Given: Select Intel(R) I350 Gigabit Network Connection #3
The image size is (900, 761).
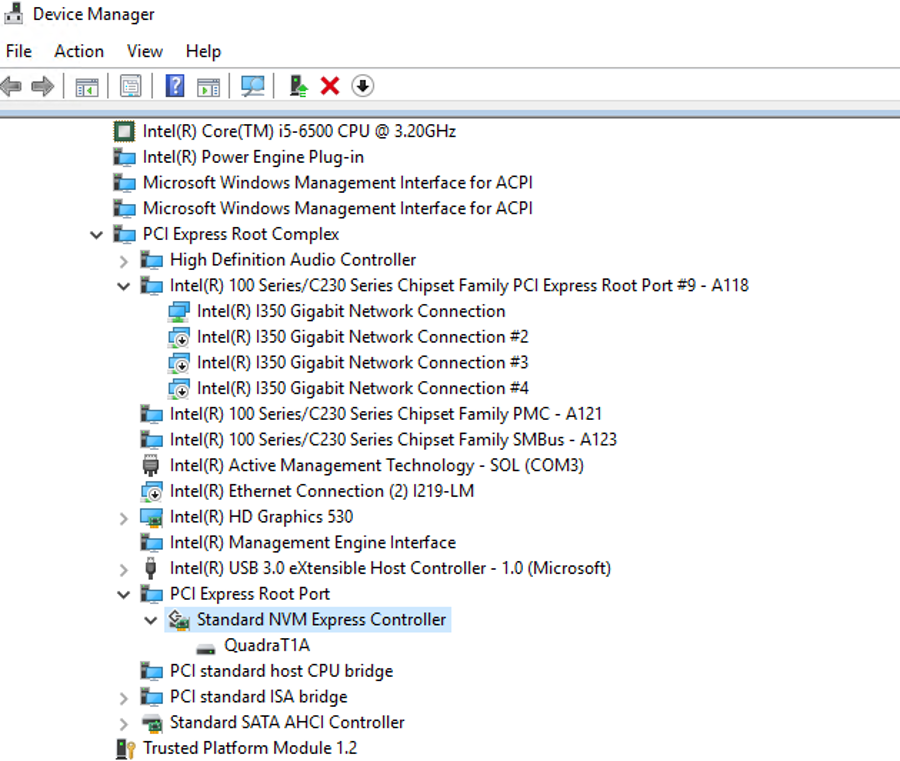Looking at the screenshot, I should (362, 363).
